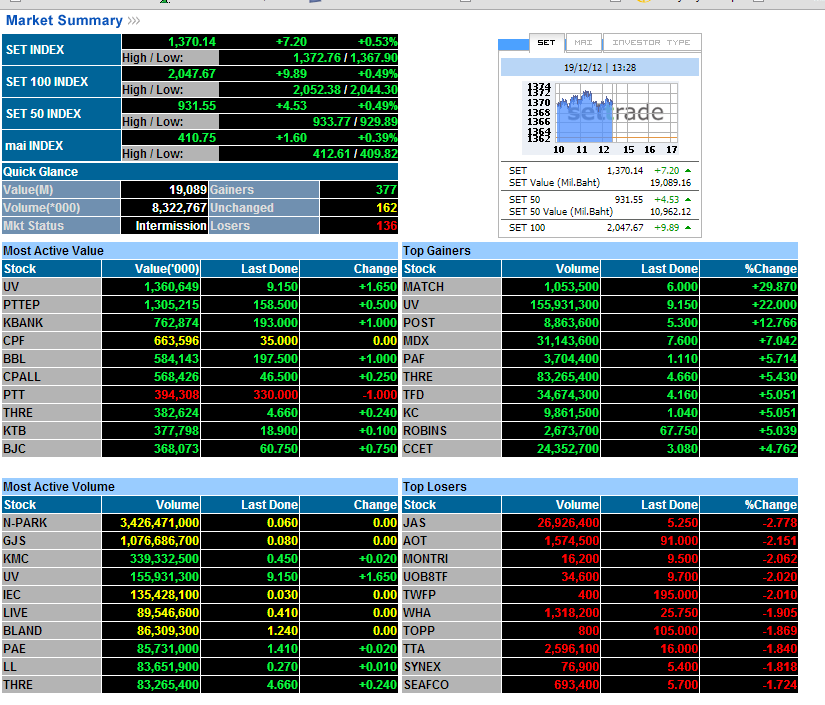Viewport: 825px width, 705px height.
Task: Click the SET INDEX value 1,370.14
Action: click(192, 42)
